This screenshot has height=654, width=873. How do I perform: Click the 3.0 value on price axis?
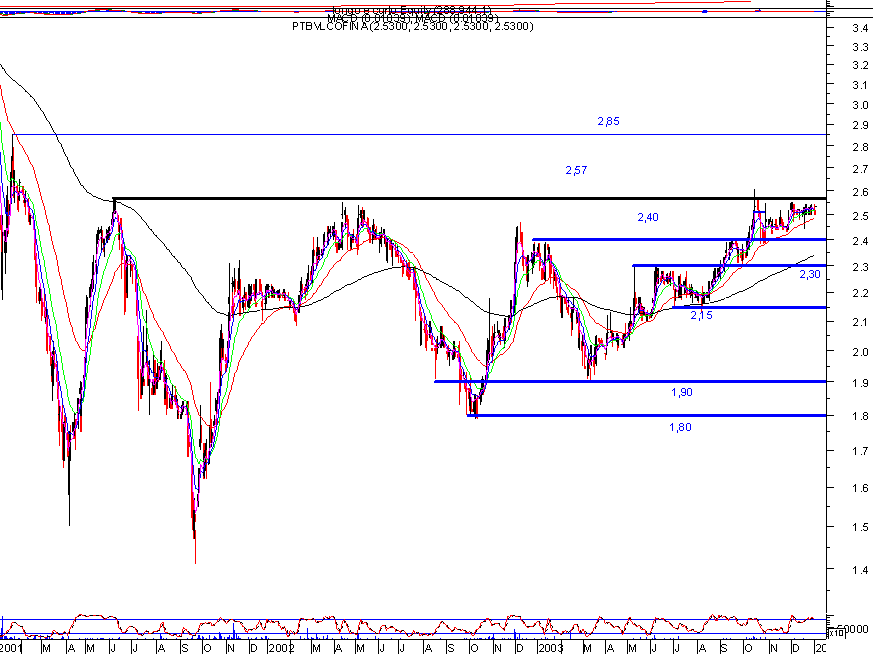pyautogui.click(x=860, y=105)
